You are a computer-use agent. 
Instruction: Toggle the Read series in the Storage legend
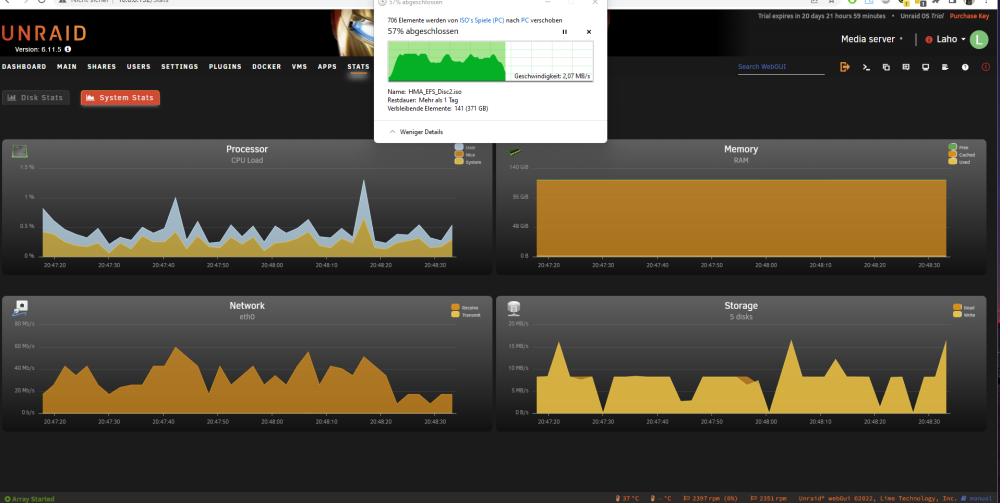point(962,307)
